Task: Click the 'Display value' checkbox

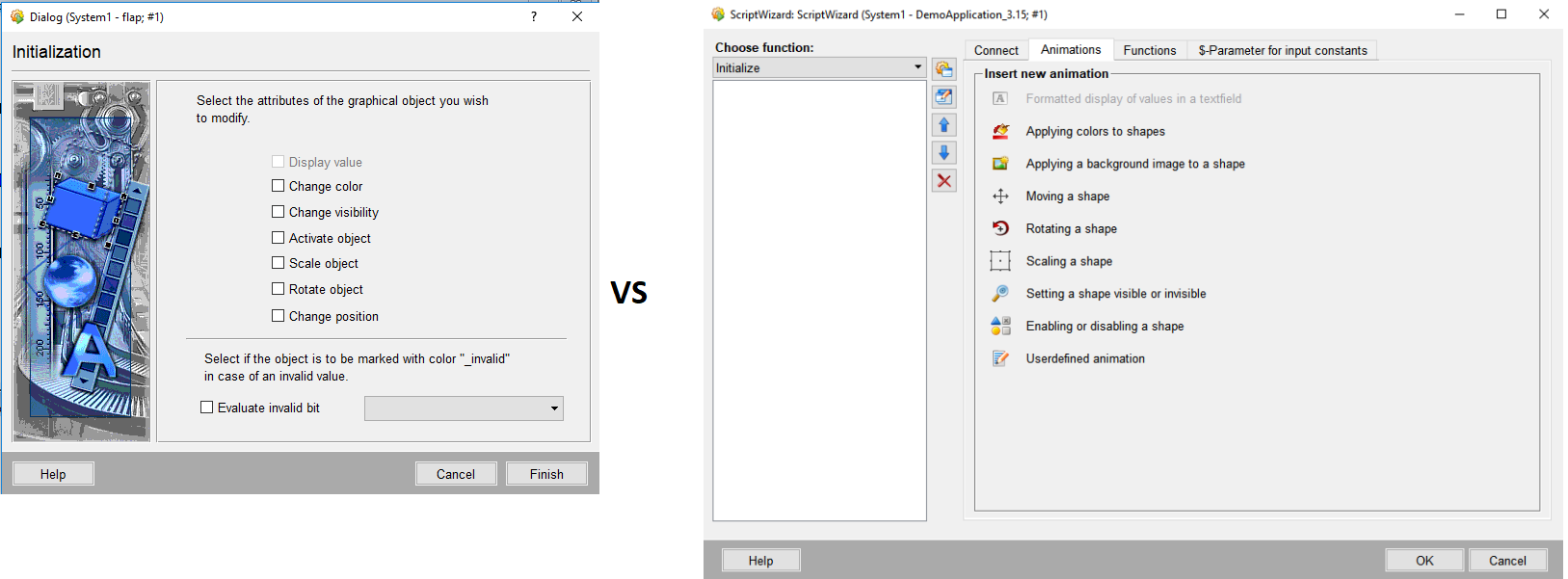Action: (278, 162)
